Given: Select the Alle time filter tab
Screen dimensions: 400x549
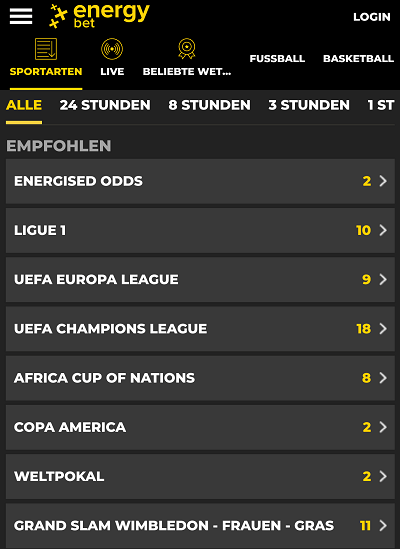Looking at the screenshot, I should pos(24,105).
